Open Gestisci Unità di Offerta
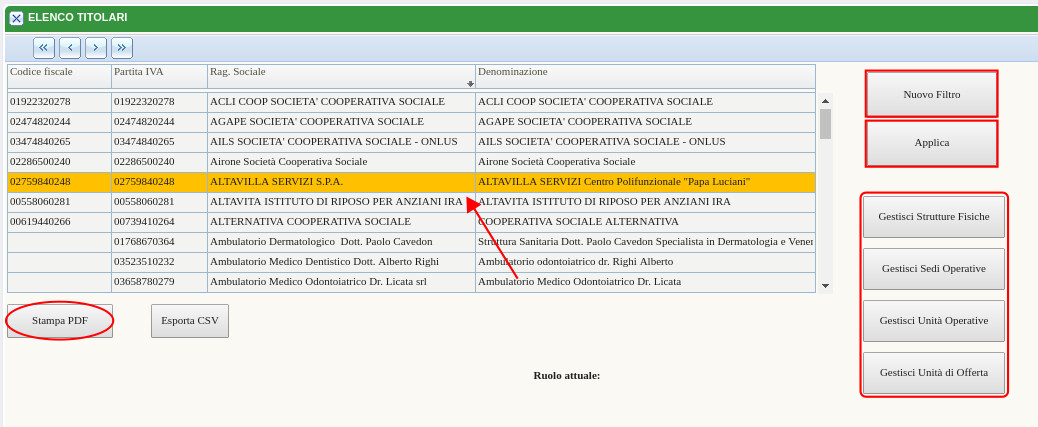1038x427 pixels. [933, 373]
